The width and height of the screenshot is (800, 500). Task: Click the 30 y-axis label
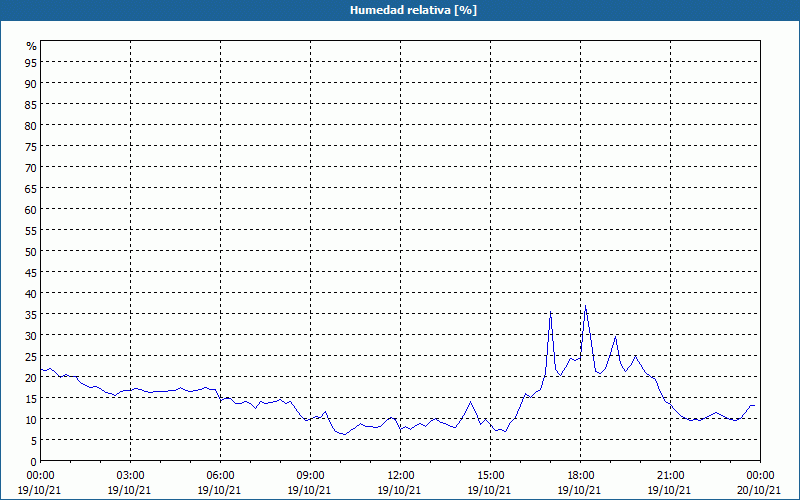click(31, 335)
